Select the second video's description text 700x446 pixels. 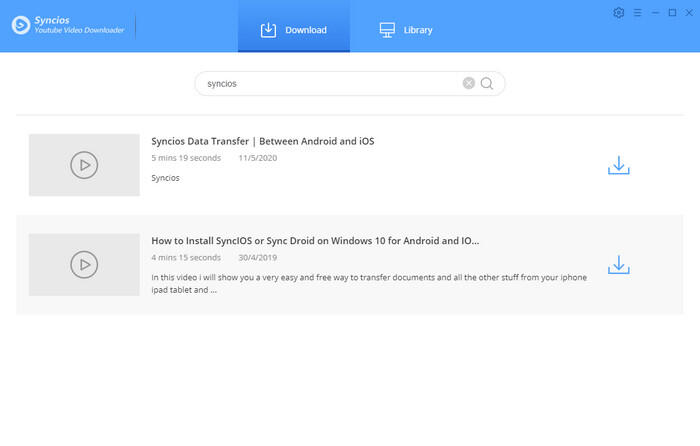[x=368, y=283]
